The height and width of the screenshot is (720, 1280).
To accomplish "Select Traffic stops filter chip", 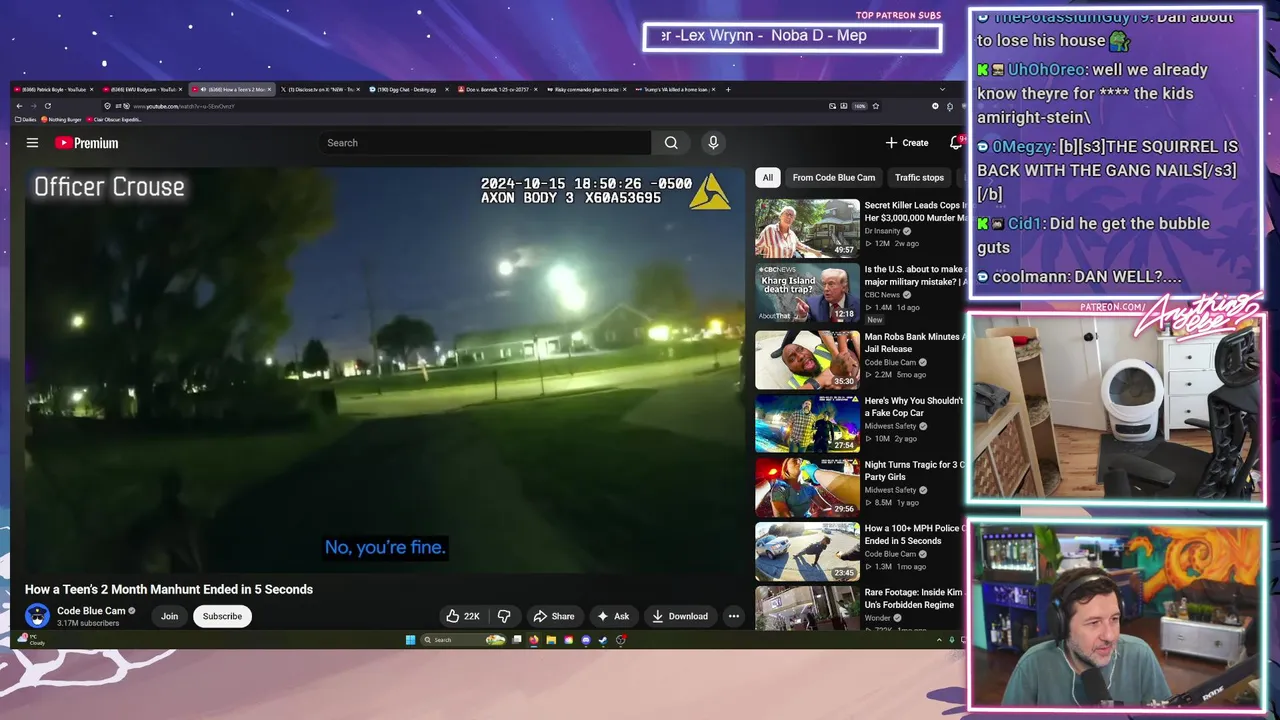I will tap(919, 177).
